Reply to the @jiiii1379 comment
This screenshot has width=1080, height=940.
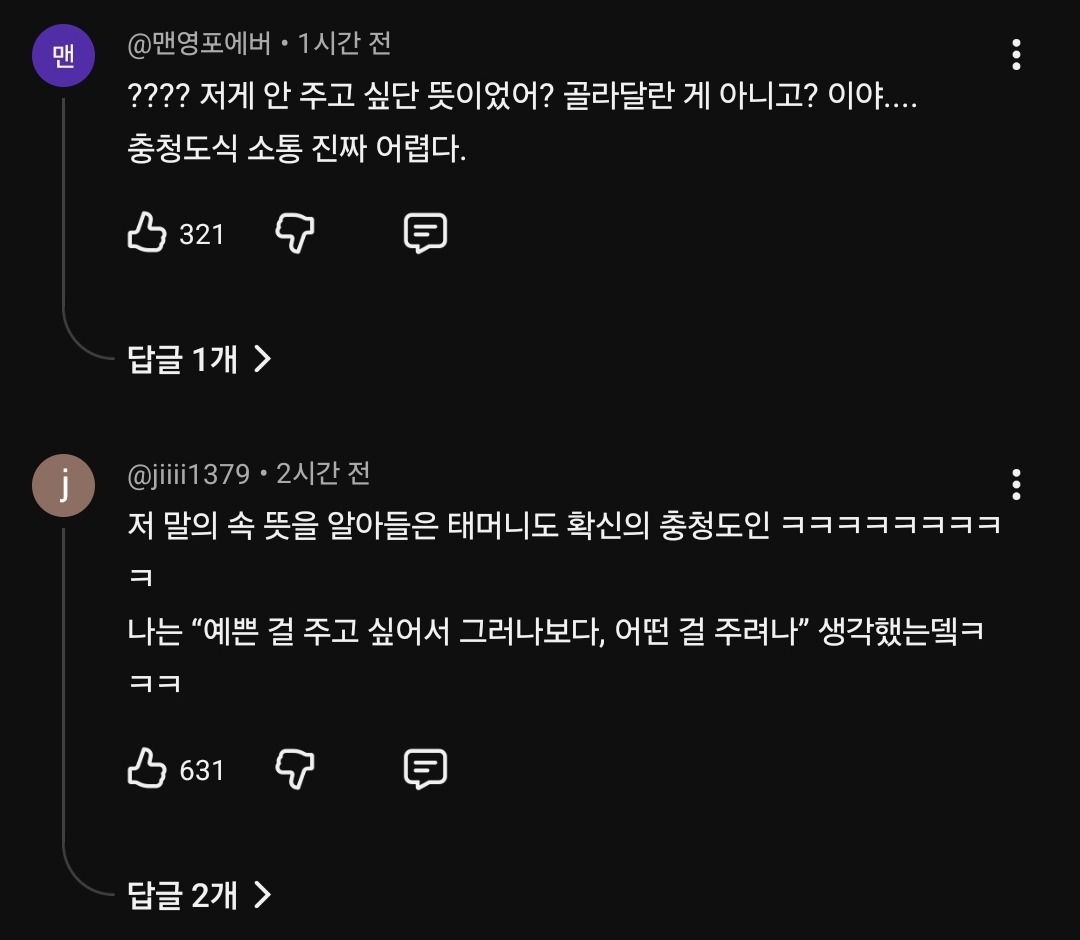[x=425, y=769]
